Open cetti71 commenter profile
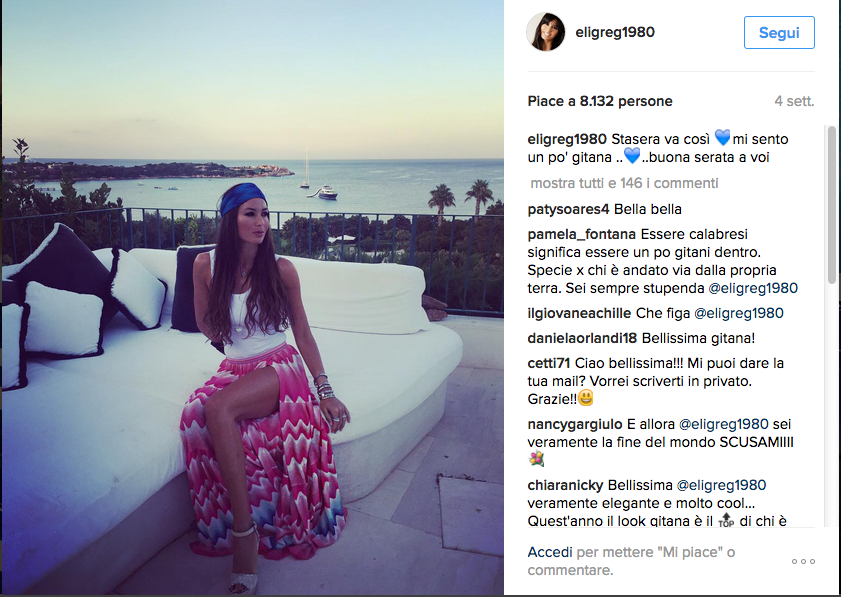The width and height of the screenshot is (841, 597). click(x=548, y=363)
